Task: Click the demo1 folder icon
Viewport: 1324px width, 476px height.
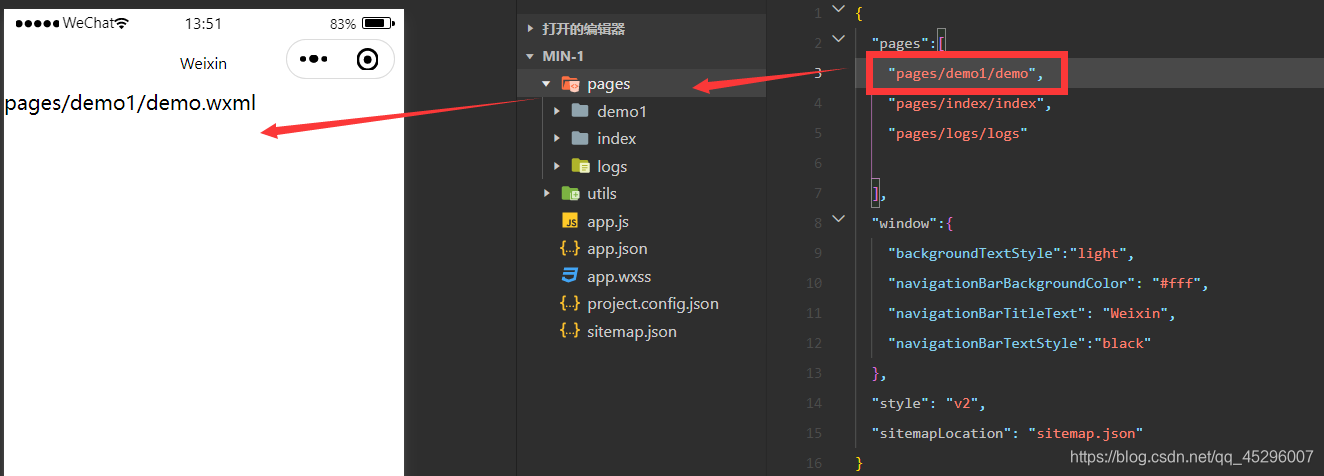Action: coord(580,111)
